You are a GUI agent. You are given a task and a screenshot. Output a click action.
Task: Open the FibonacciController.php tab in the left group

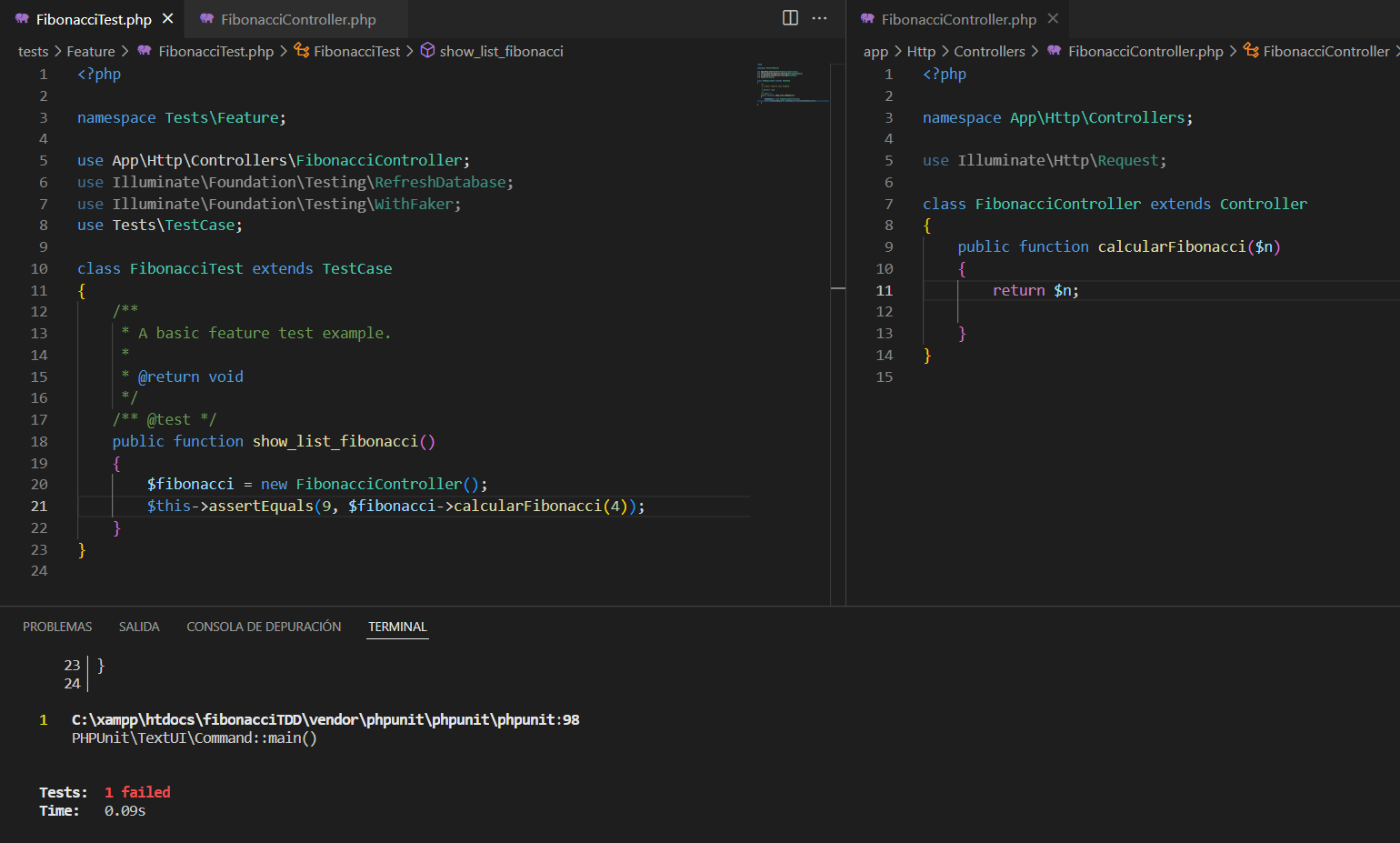pos(297,19)
